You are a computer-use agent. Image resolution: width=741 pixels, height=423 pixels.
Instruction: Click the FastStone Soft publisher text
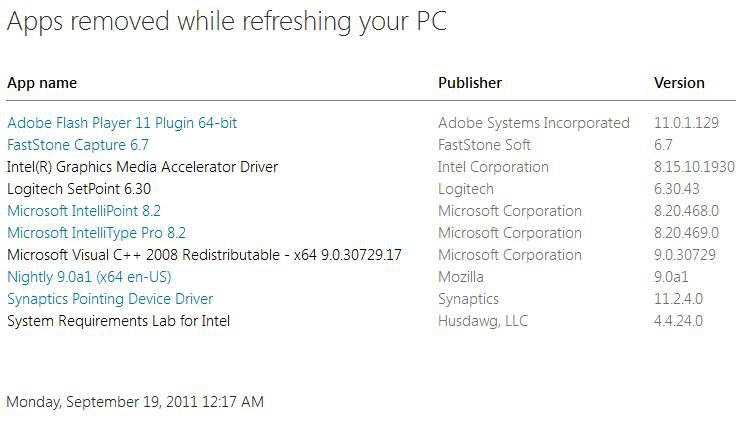tap(485, 145)
